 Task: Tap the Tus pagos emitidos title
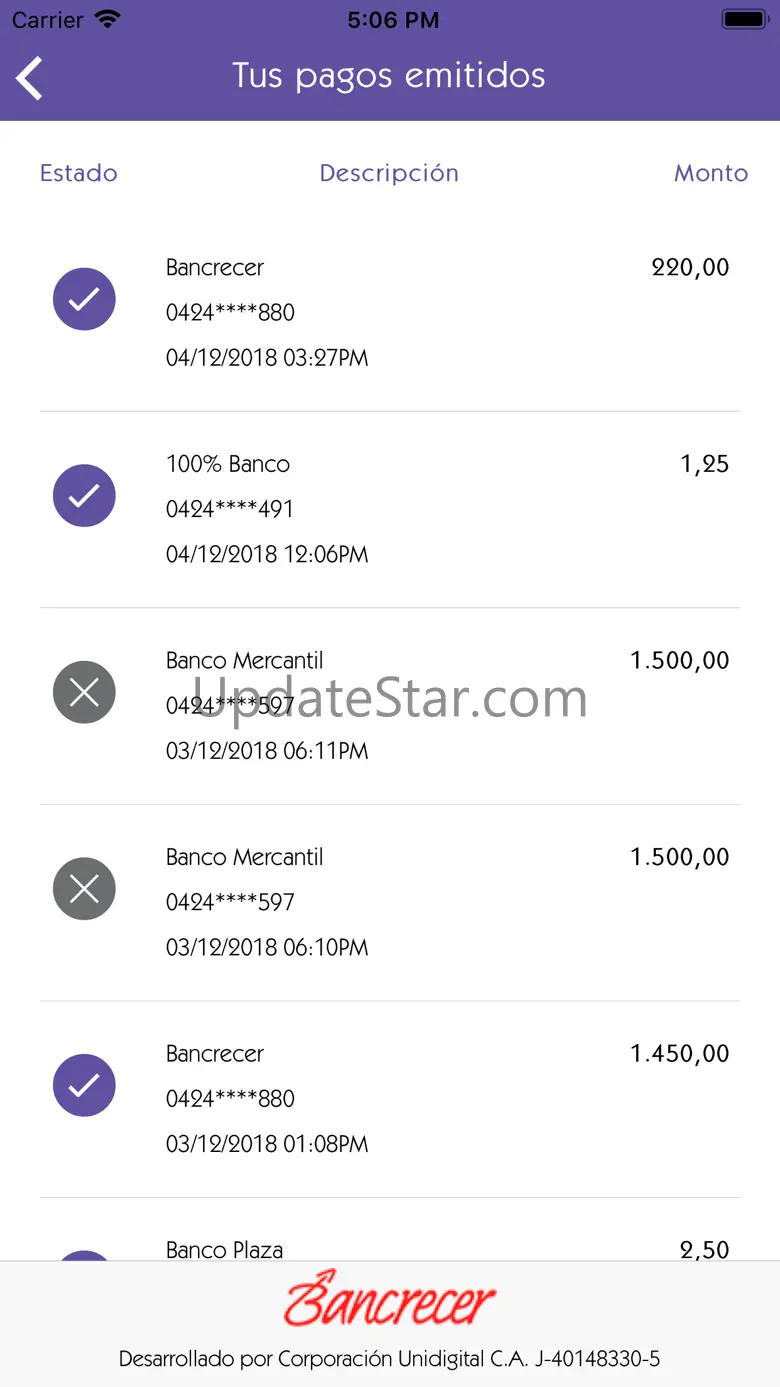click(389, 76)
